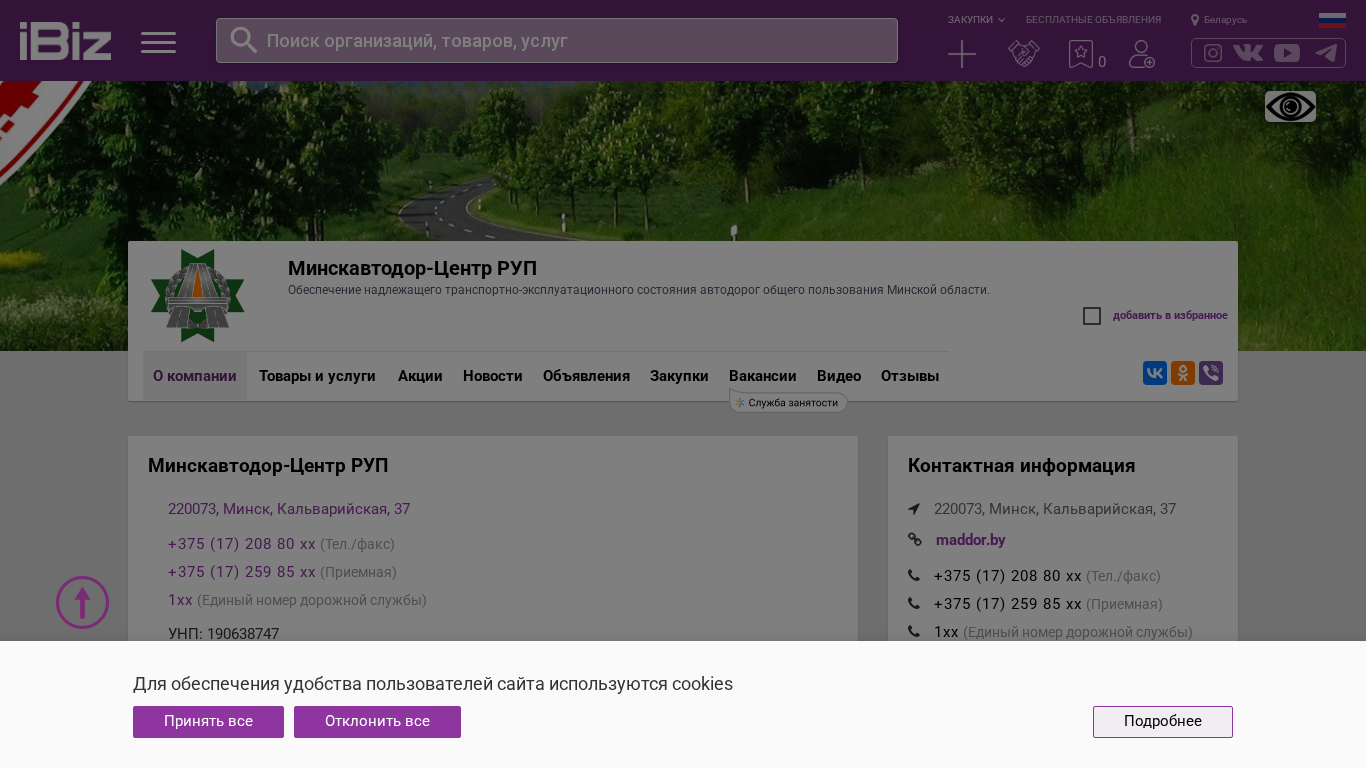Open the YouTube icon link

1287,53
